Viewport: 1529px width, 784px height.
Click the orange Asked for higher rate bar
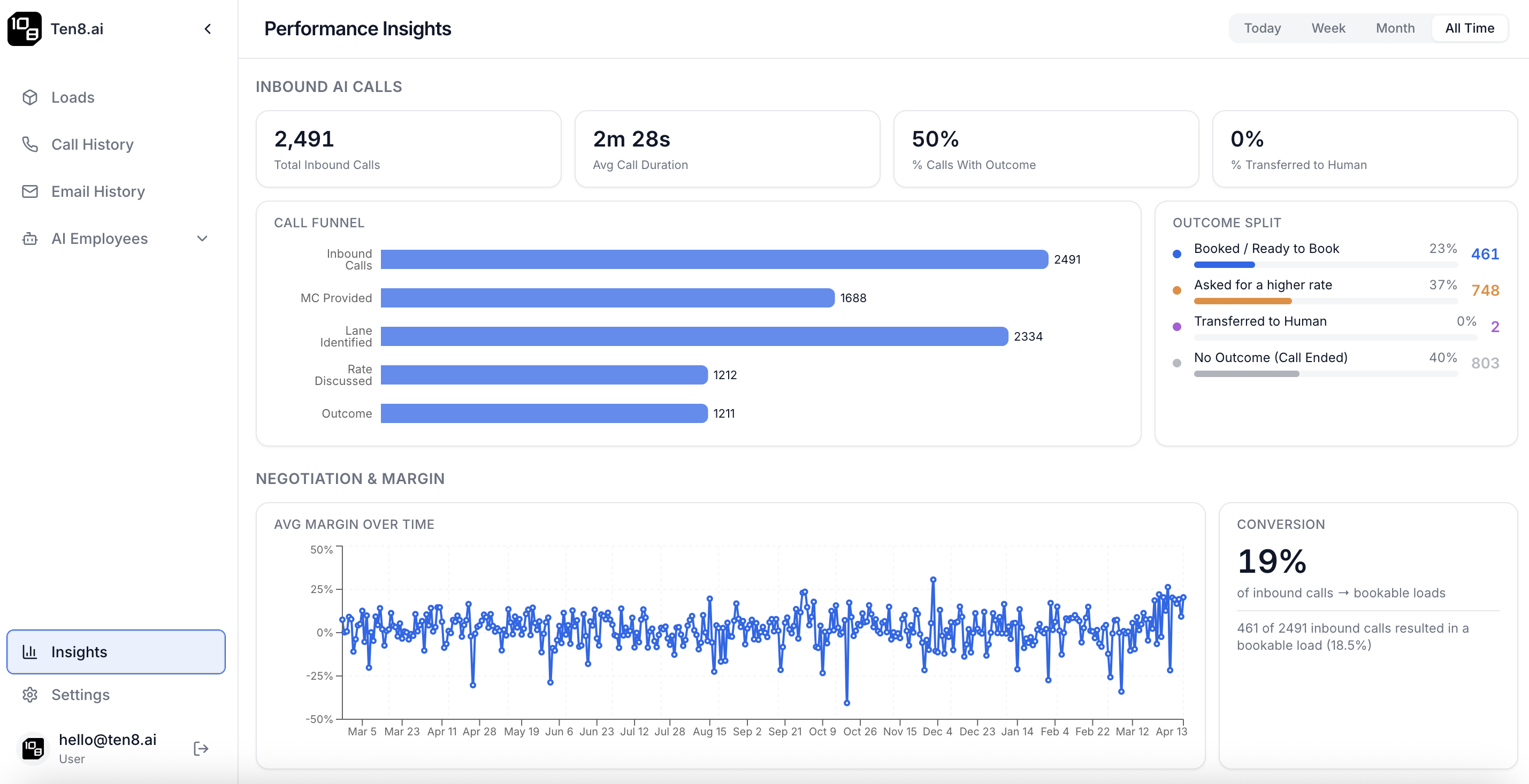pos(1242,301)
